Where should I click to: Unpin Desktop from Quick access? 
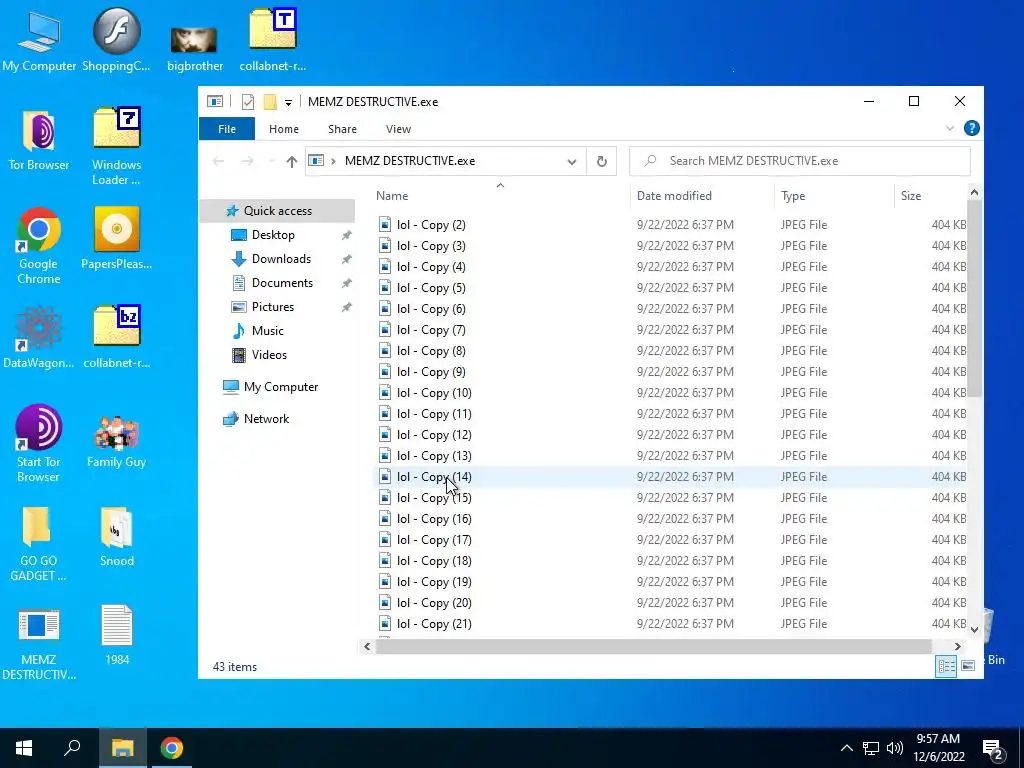point(346,235)
